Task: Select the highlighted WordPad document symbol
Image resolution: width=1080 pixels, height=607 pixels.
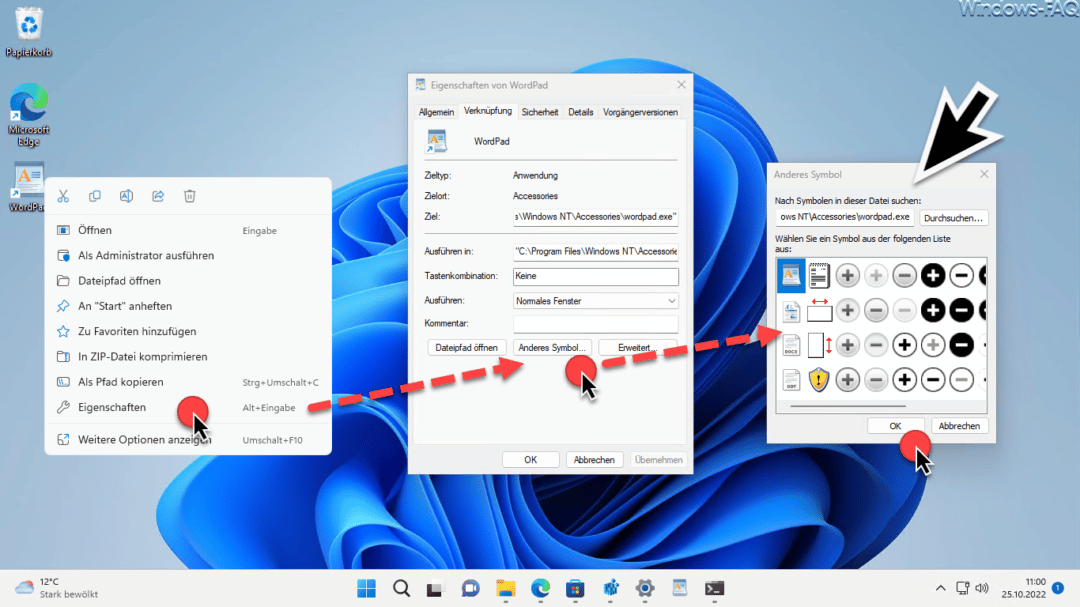Action: click(x=791, y=275)
